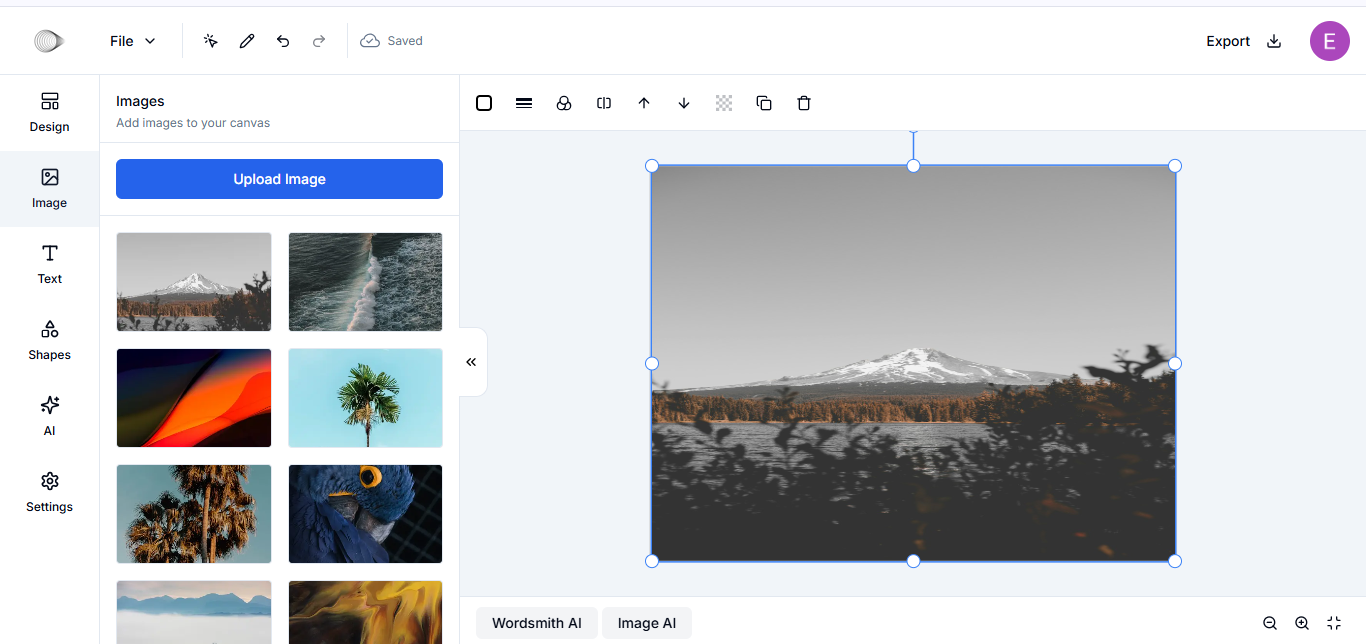The image size is (1366, 644).
Task: Add the blue parrot thumbnail
Action: click(365, 514)
